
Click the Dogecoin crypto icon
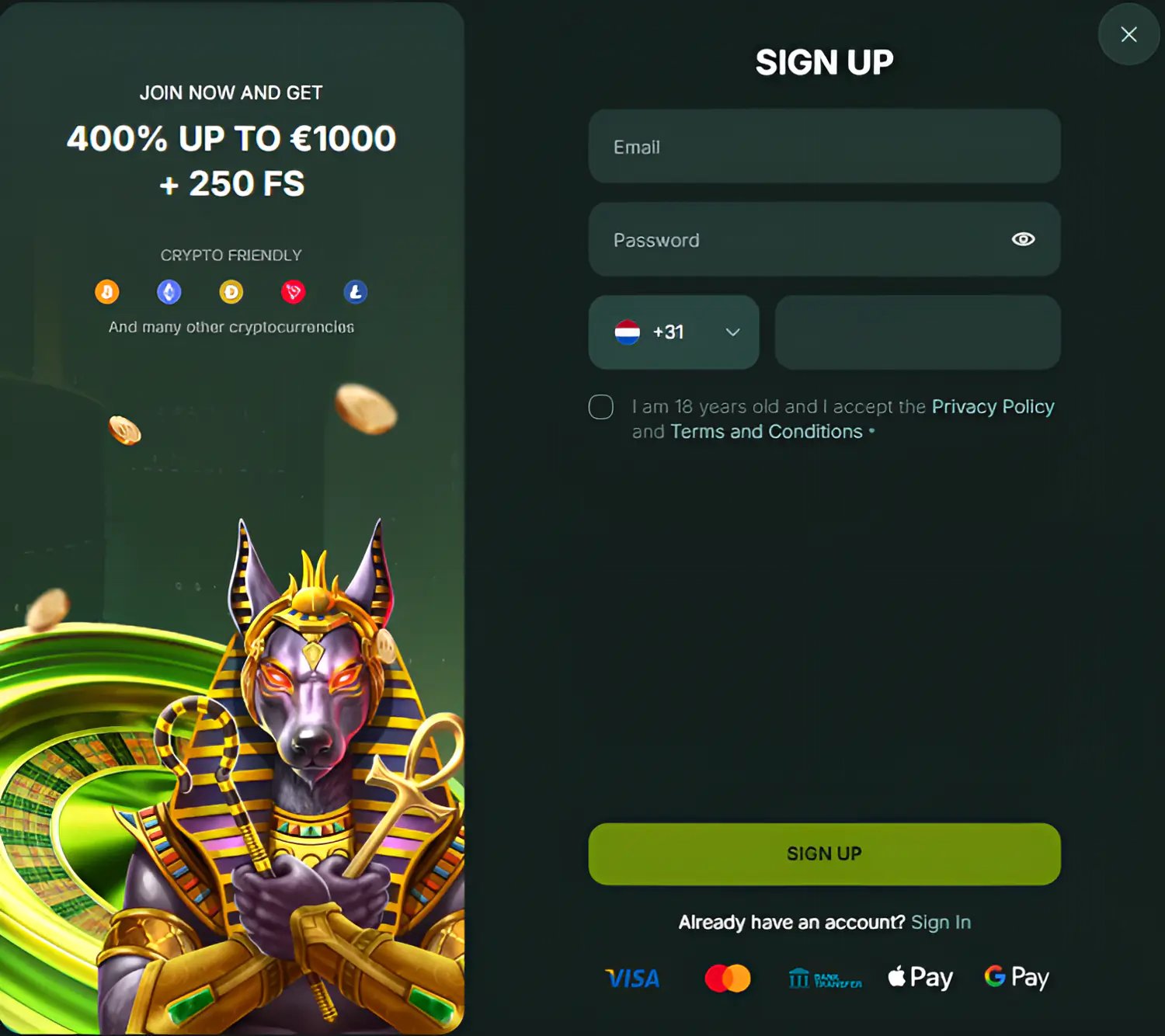(231, 292)
